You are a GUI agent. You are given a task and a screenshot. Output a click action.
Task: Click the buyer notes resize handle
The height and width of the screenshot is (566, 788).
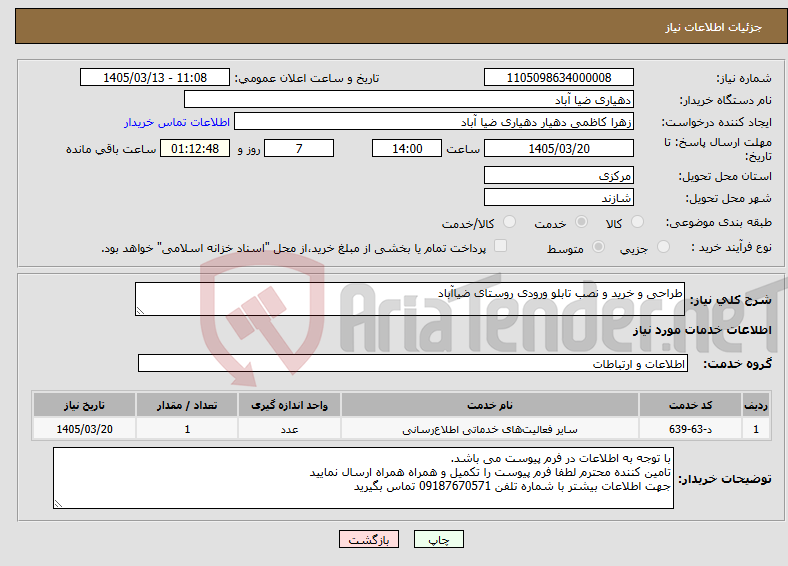click(58, 504)
